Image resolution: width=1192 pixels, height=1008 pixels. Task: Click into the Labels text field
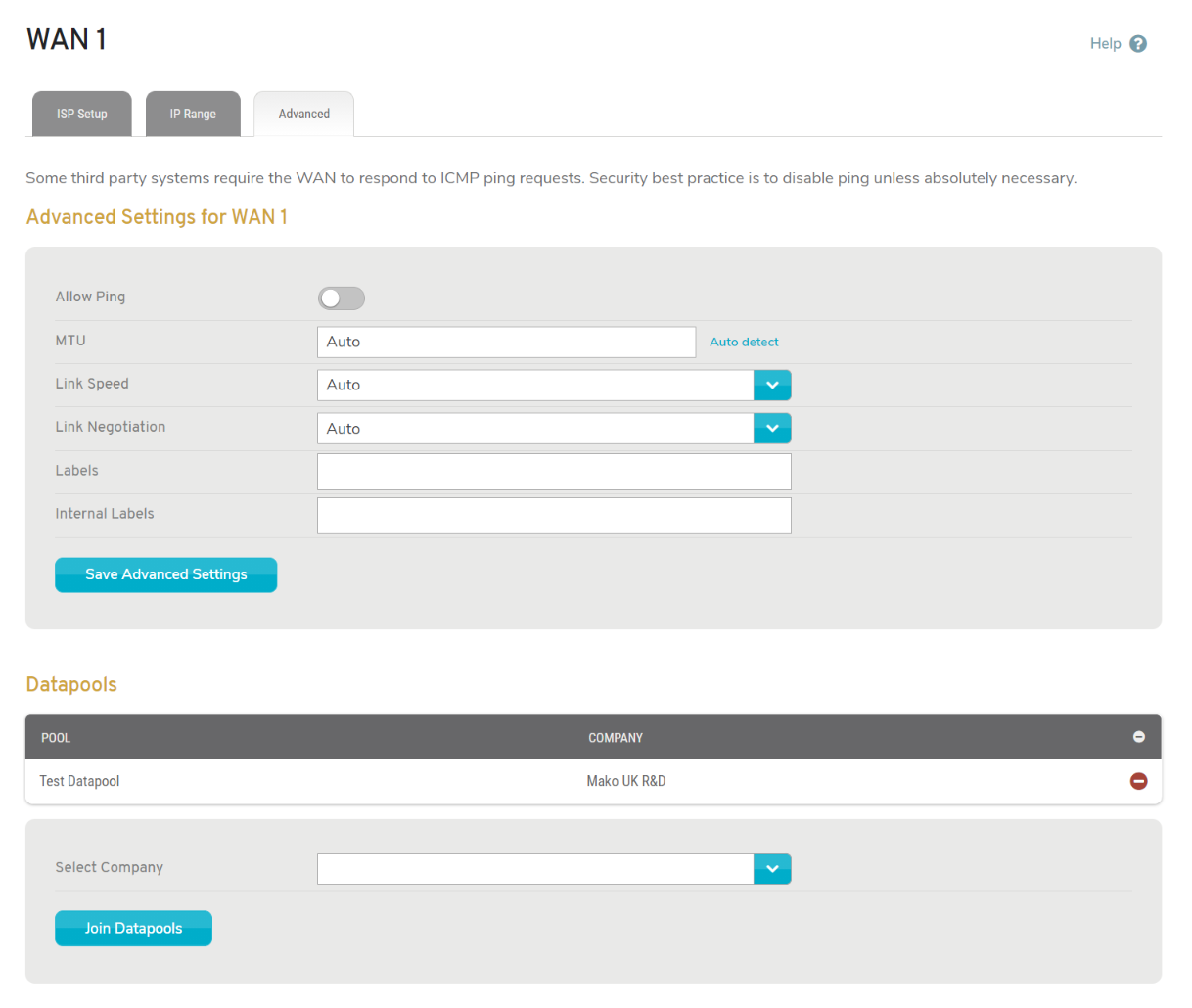[x=554, y=472]
